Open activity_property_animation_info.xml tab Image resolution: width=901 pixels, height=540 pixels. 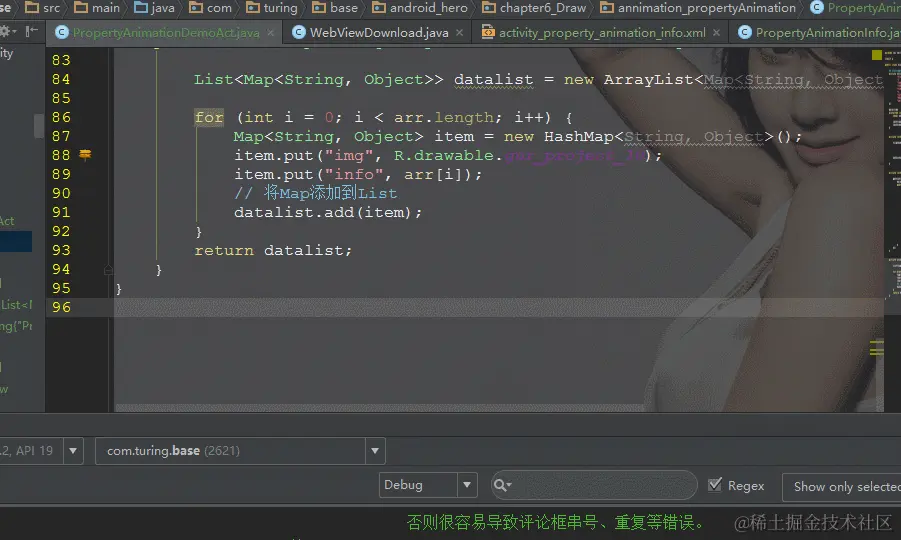point(602,33)
